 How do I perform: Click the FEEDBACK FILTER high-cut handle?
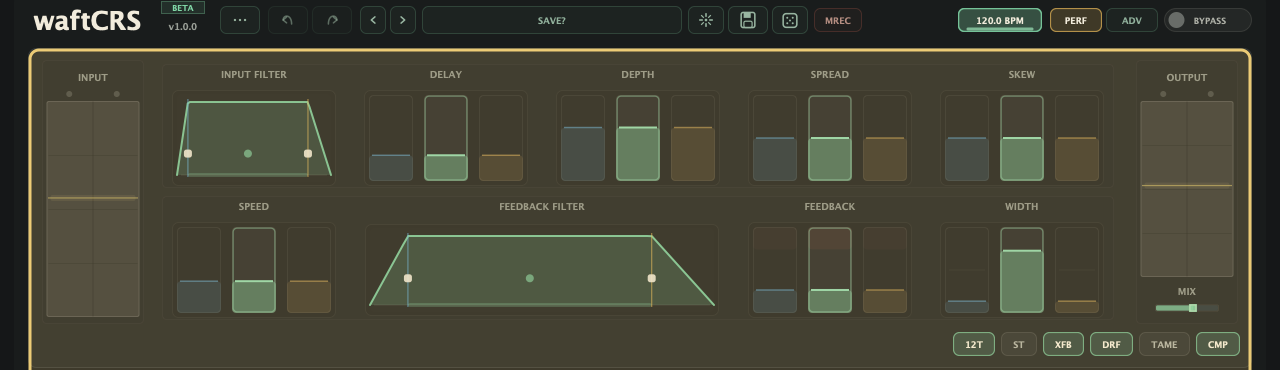tap(652, 278)
